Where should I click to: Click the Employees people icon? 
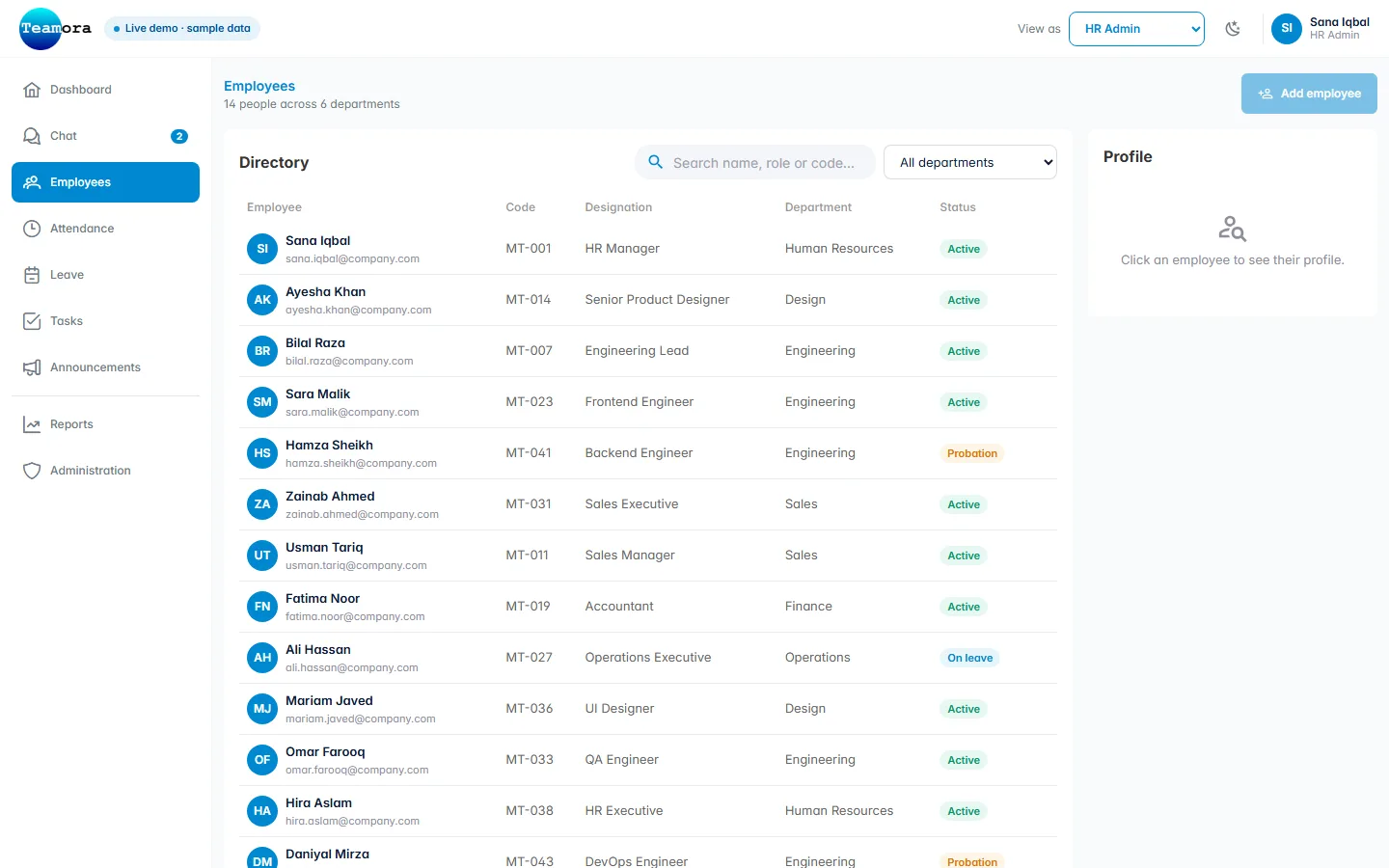[x=32, y=182]
